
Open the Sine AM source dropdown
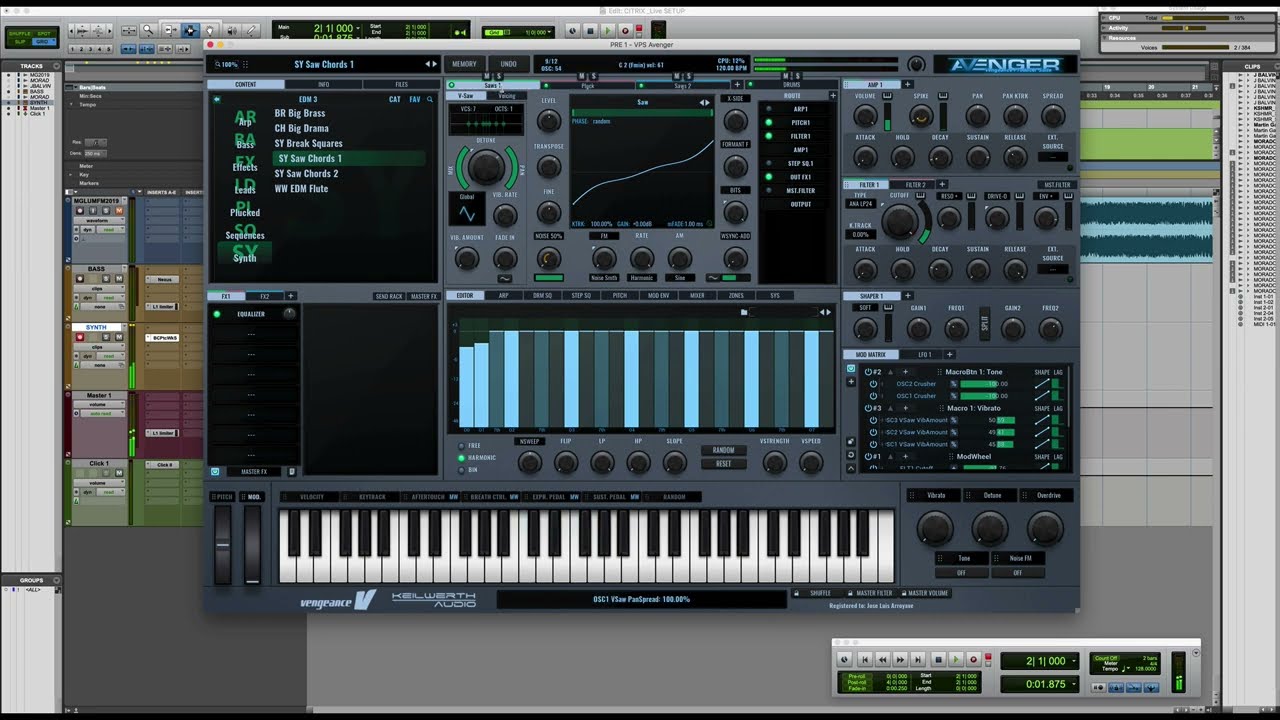pyautogui.click(x=680, y=278)
